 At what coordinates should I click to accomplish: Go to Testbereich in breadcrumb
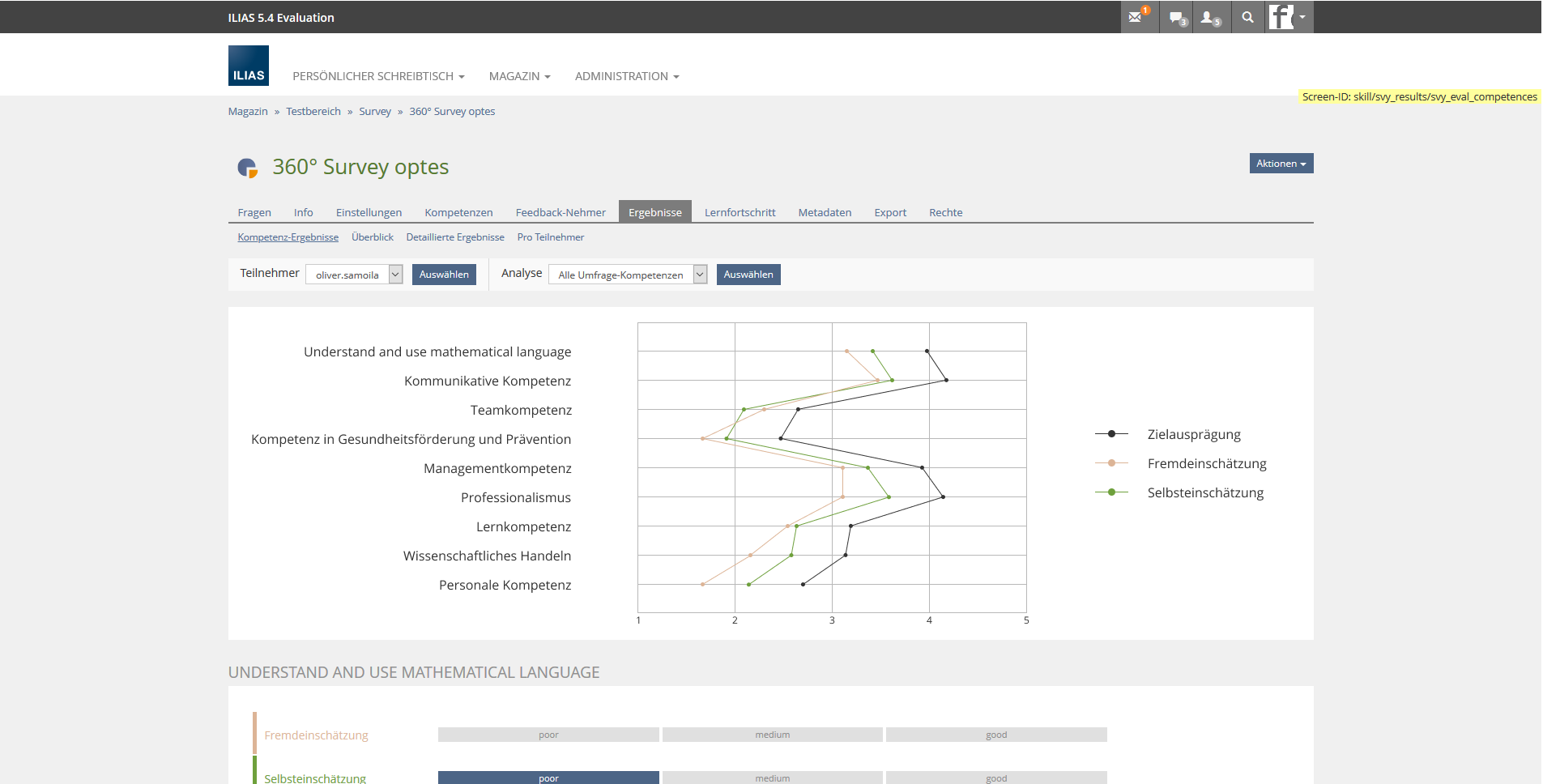coord(313,112)
